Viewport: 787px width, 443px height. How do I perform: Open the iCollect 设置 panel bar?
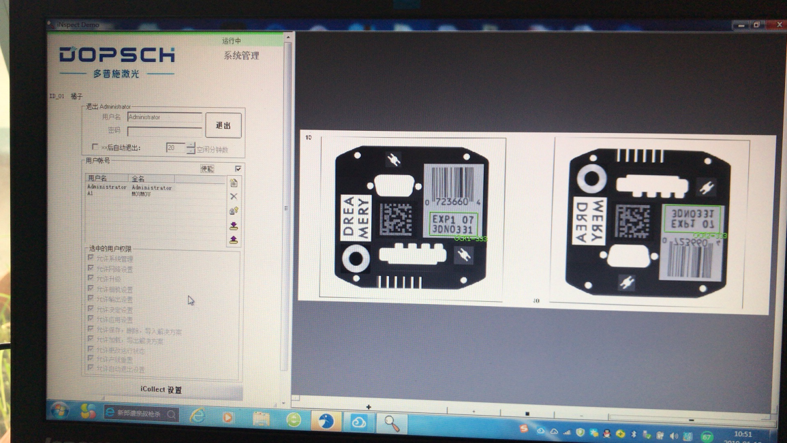[161, 390]
